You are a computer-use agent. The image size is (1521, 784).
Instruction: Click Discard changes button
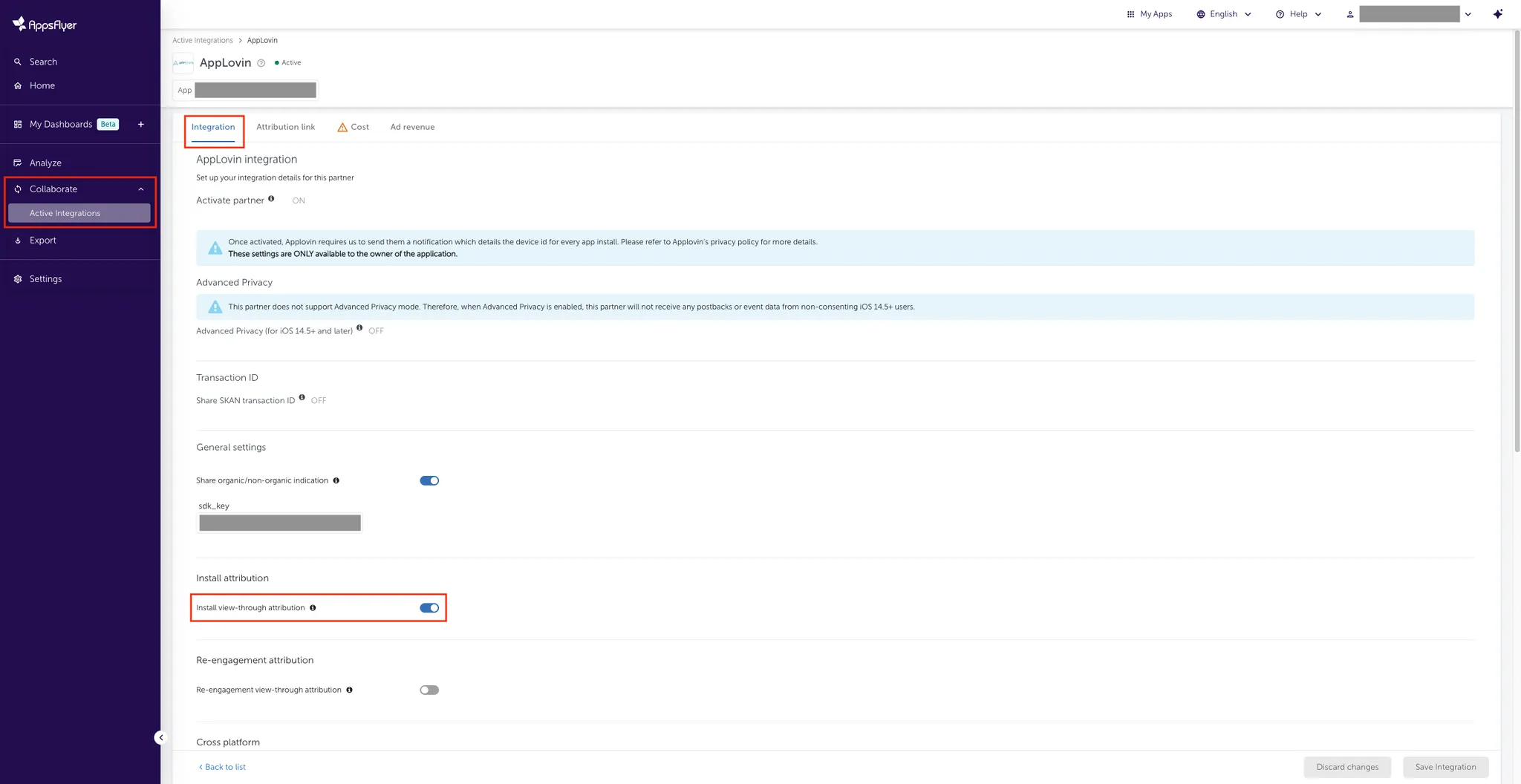click(x=1347, y=767)
